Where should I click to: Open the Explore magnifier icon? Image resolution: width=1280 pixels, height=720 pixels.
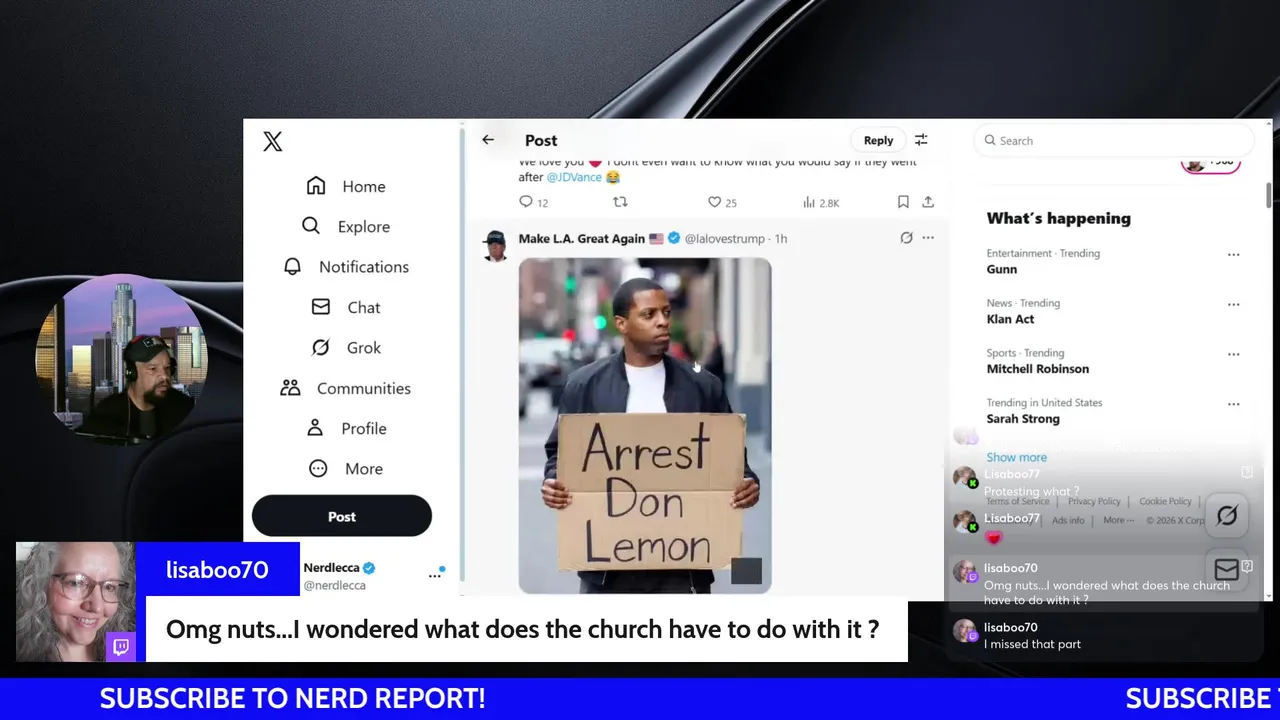click(x=311, y=226)
